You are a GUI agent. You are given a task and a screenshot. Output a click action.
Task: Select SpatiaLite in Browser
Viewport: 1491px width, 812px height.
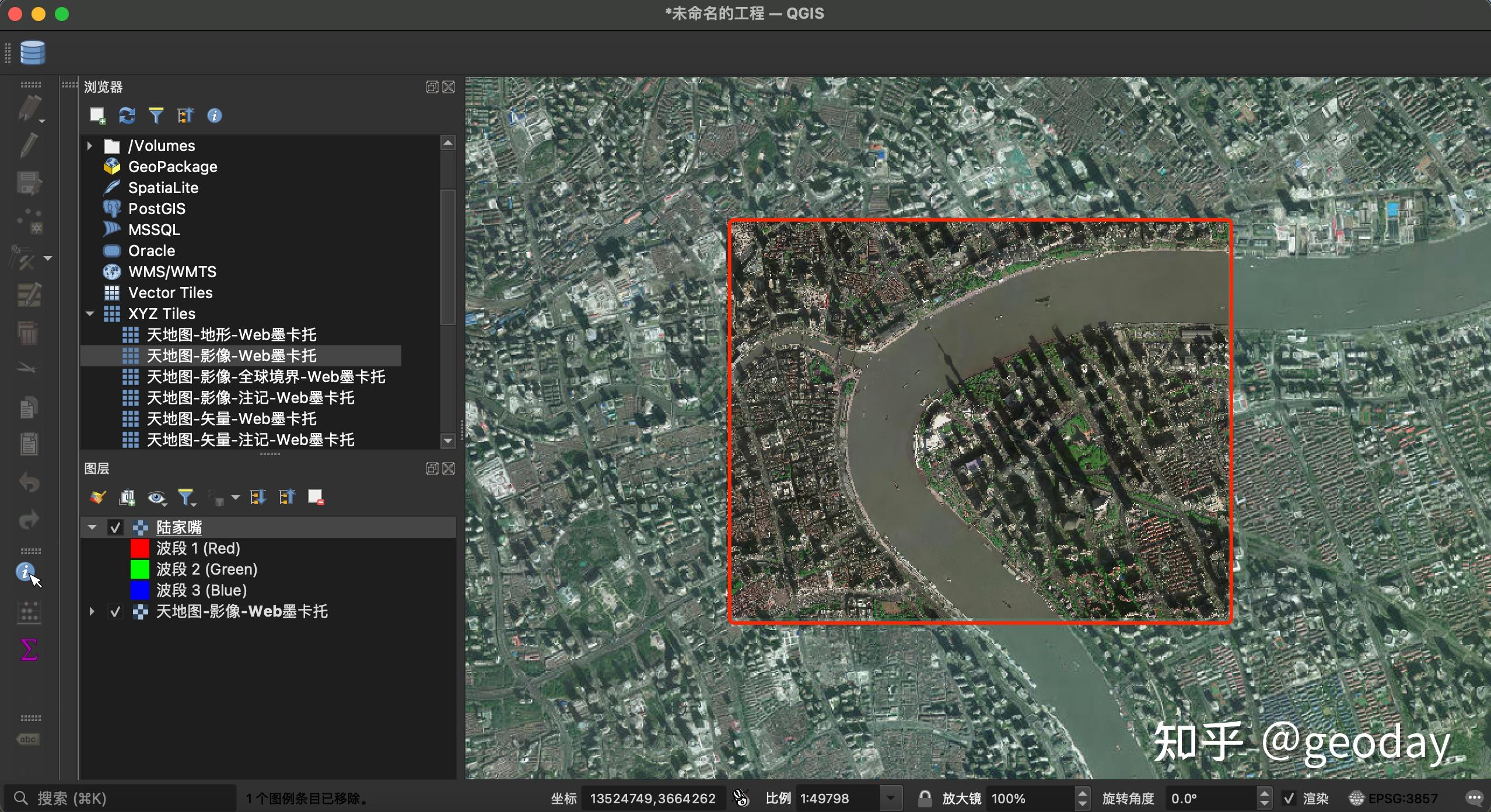click(163, 188)
